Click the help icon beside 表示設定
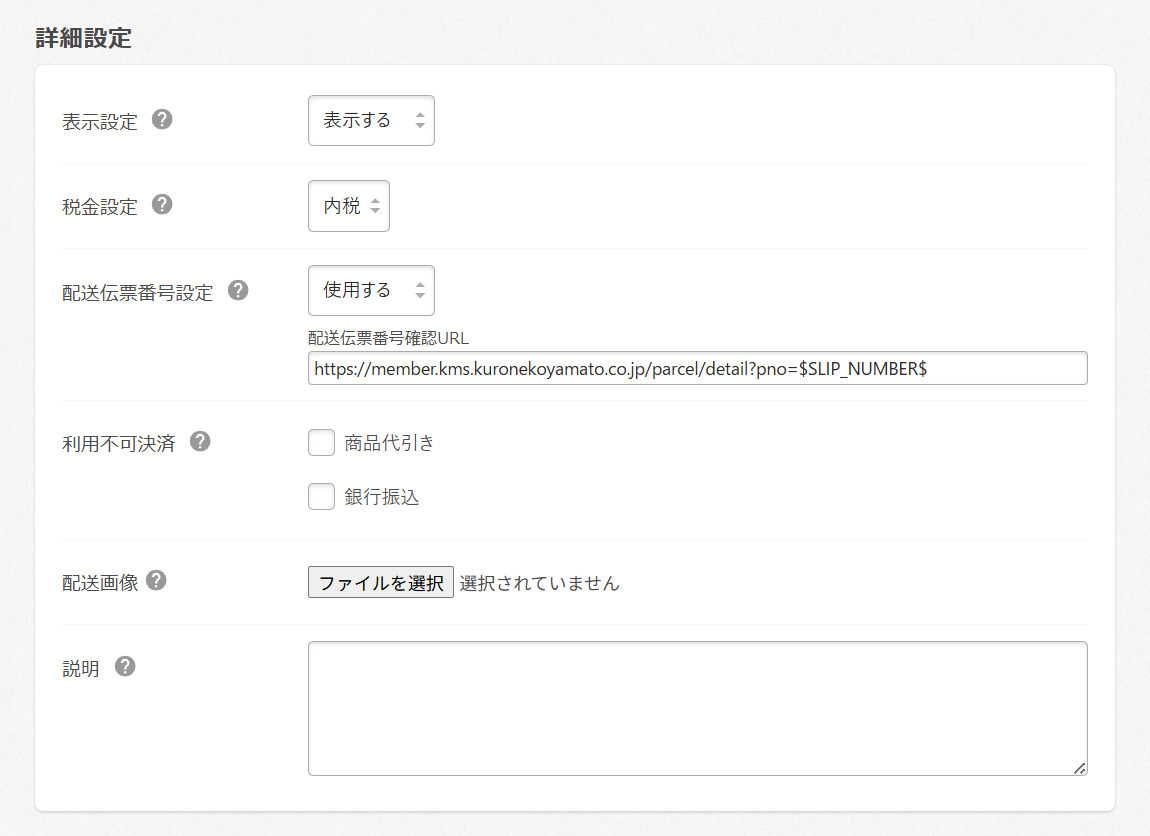The image size is (1150, 836). click(162, 120)
